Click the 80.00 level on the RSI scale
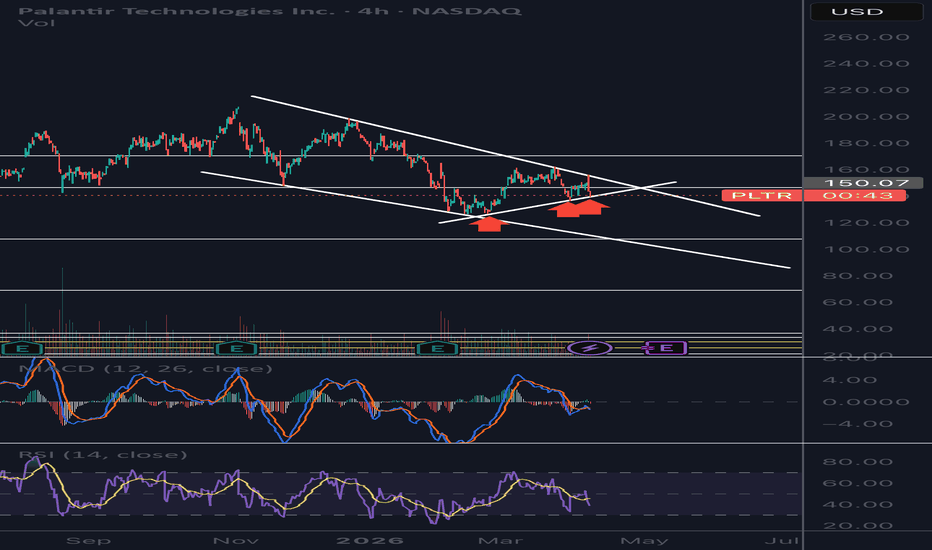The image size is (932, 550). point(864,463)
